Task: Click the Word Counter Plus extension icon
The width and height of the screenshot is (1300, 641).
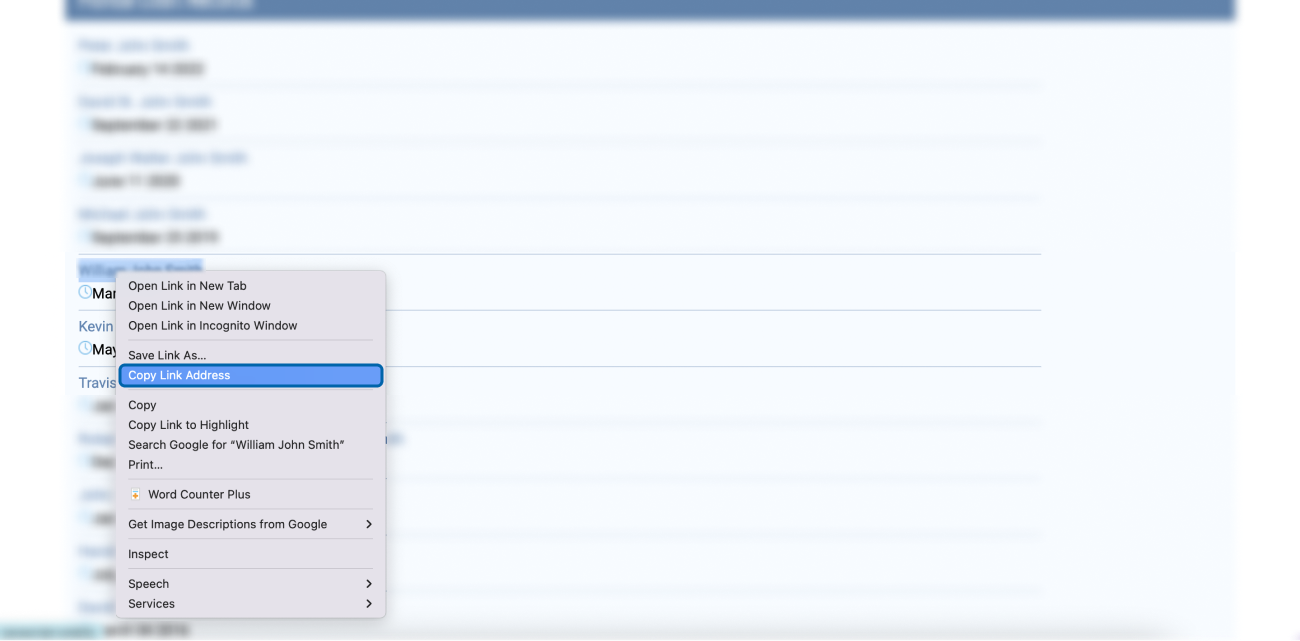Action: 135,495
